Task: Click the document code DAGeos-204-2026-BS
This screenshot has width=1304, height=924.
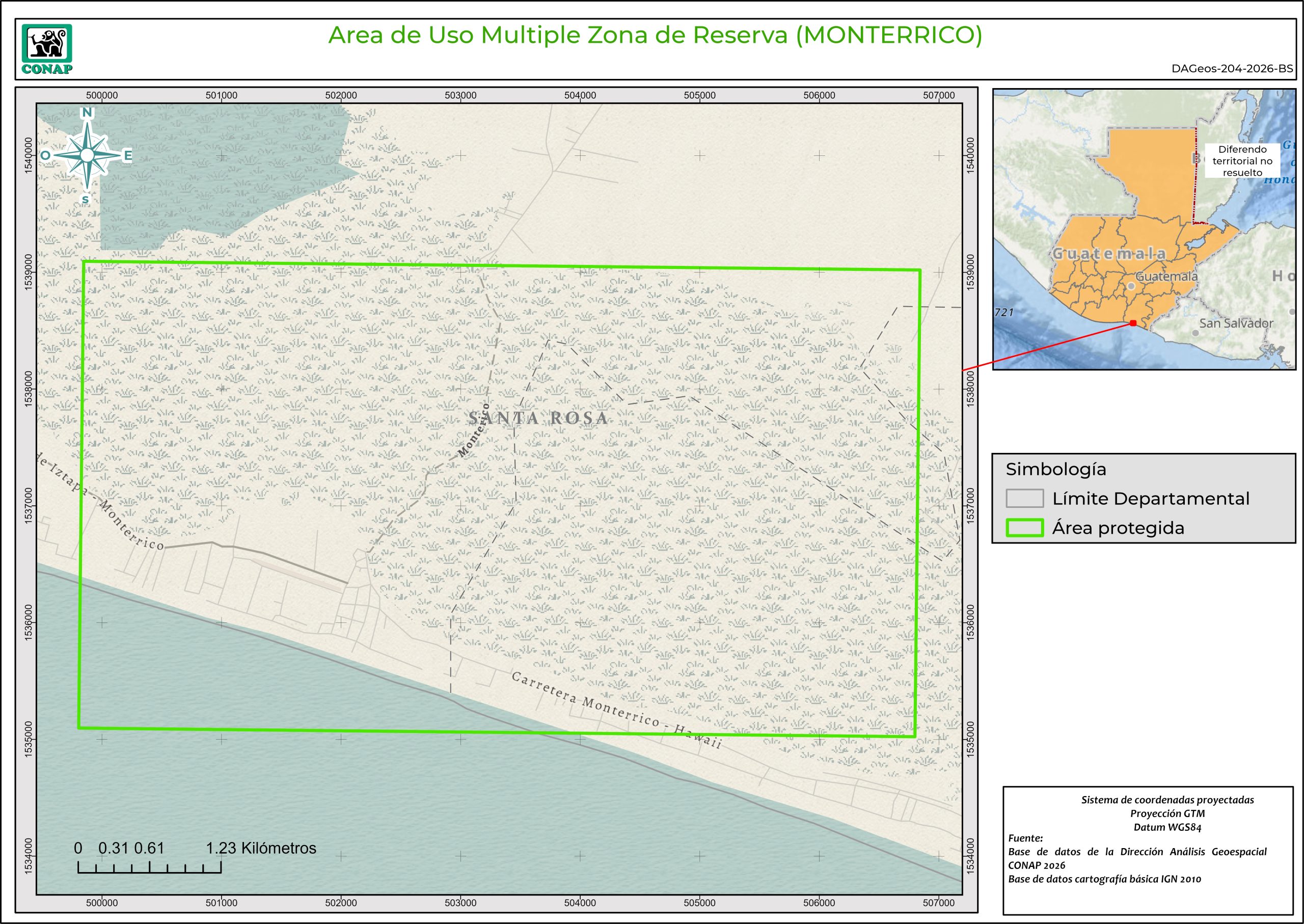Action: (x=1232, y=69)
